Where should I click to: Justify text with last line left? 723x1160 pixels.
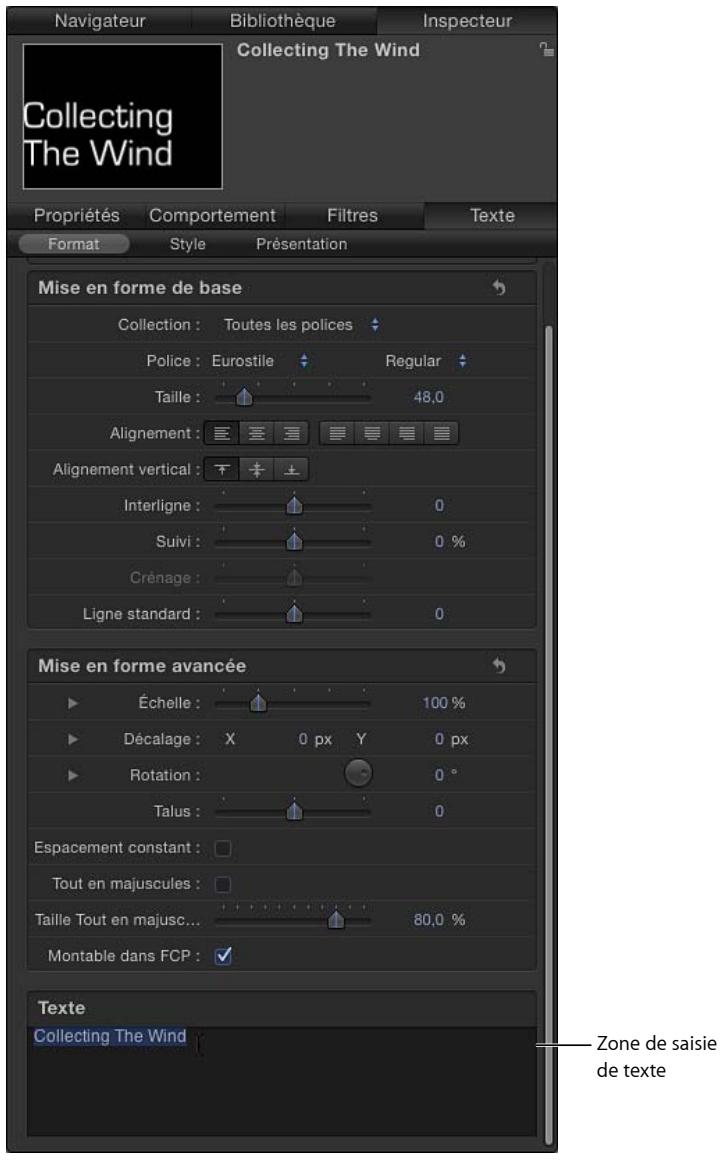click(x=337, y=434)
